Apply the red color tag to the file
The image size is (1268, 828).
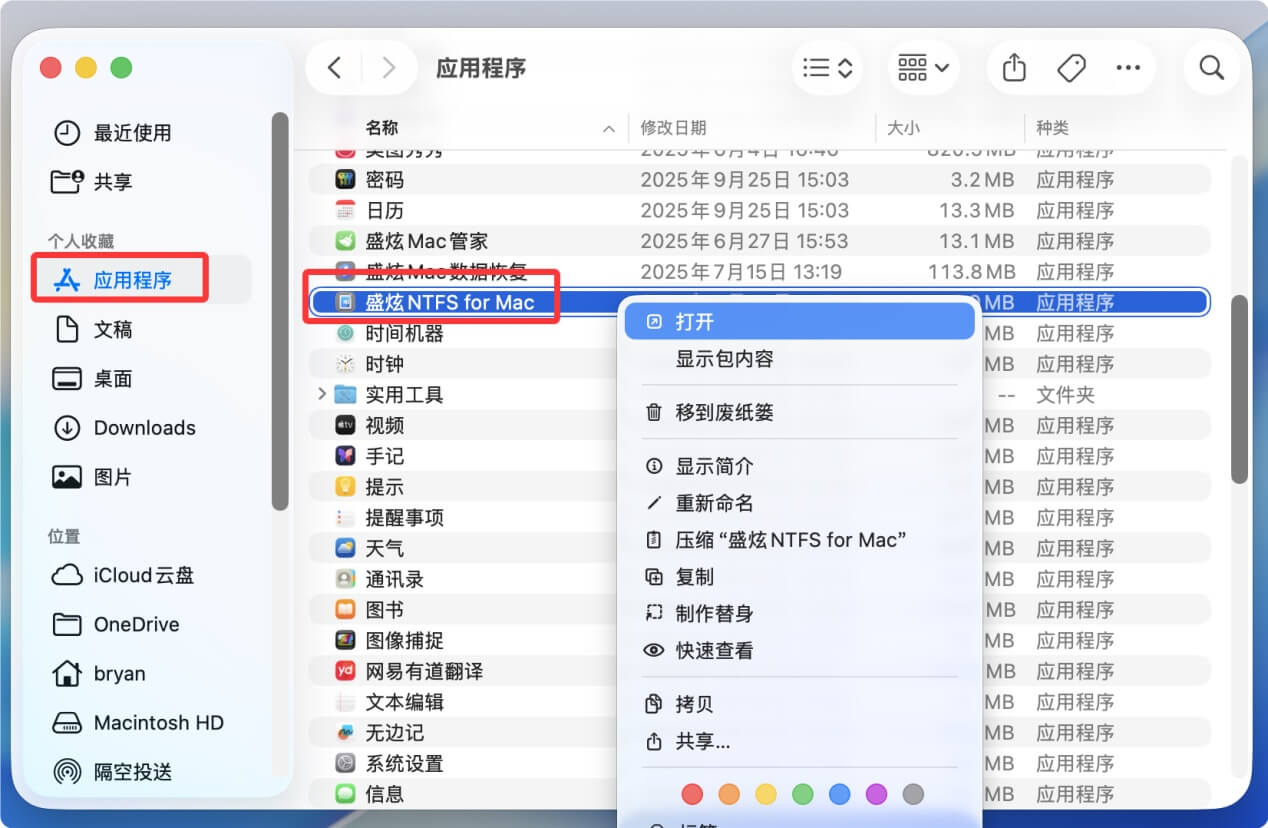click(692, 793)
